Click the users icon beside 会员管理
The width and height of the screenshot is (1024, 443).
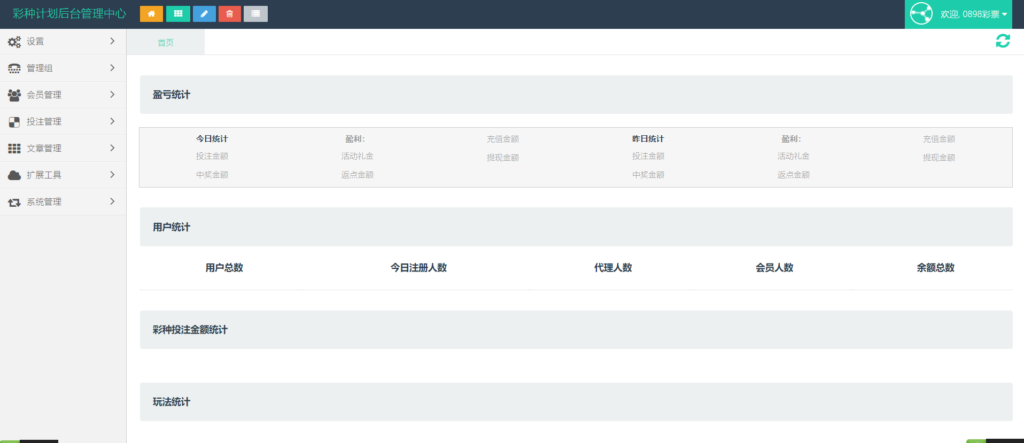[14, 95]
